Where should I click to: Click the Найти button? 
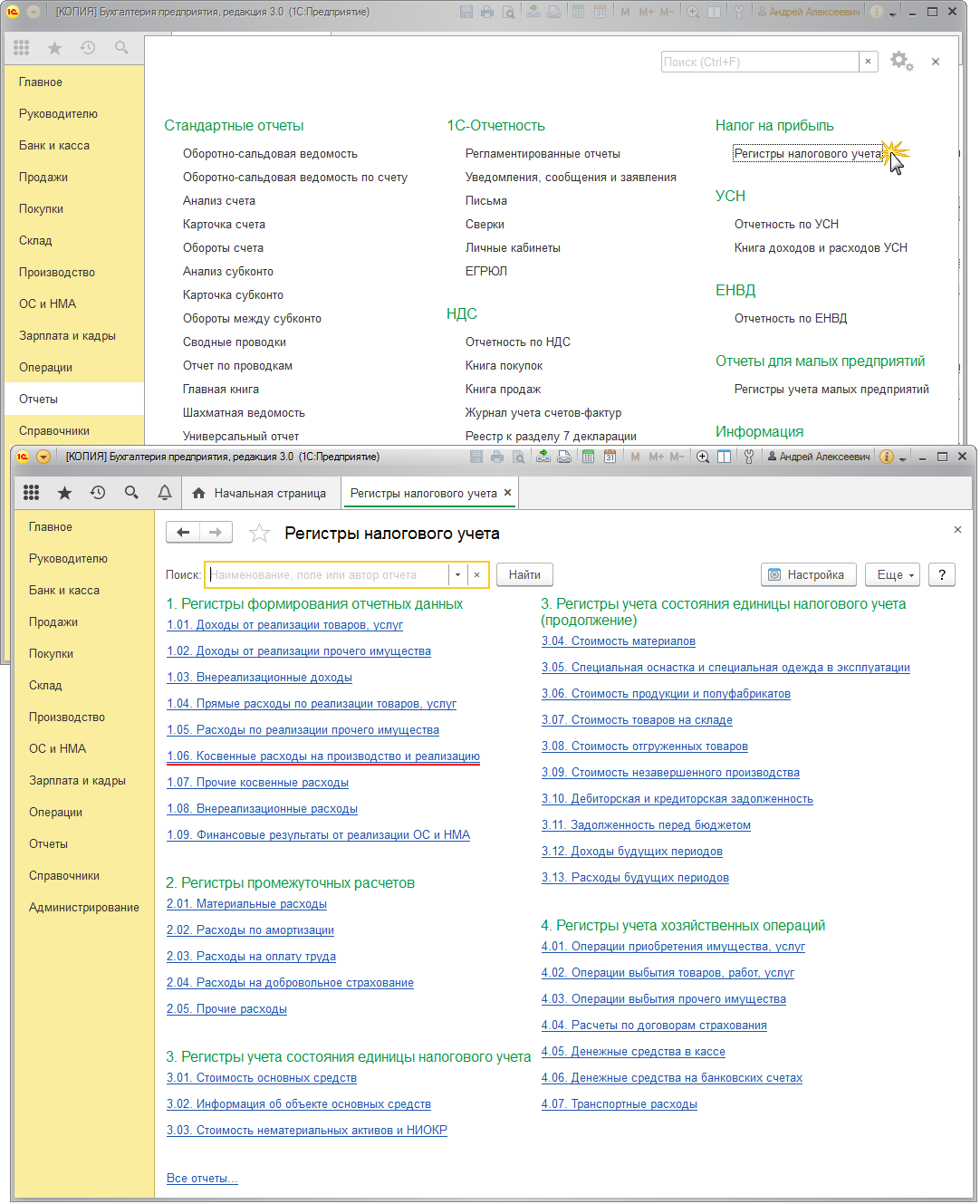tap(524, 575)
